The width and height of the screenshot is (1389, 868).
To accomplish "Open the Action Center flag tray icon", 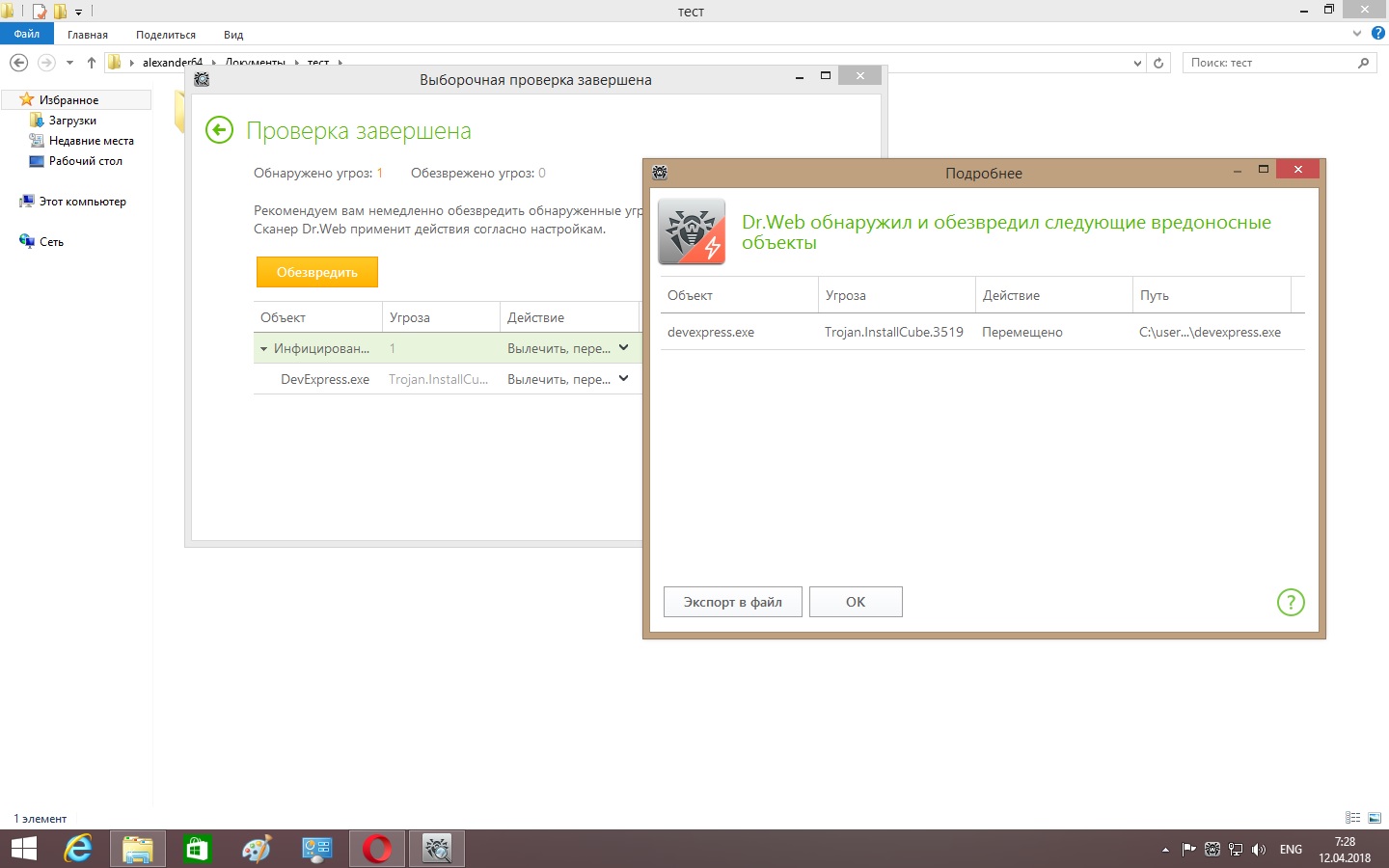I will 1189,850.
